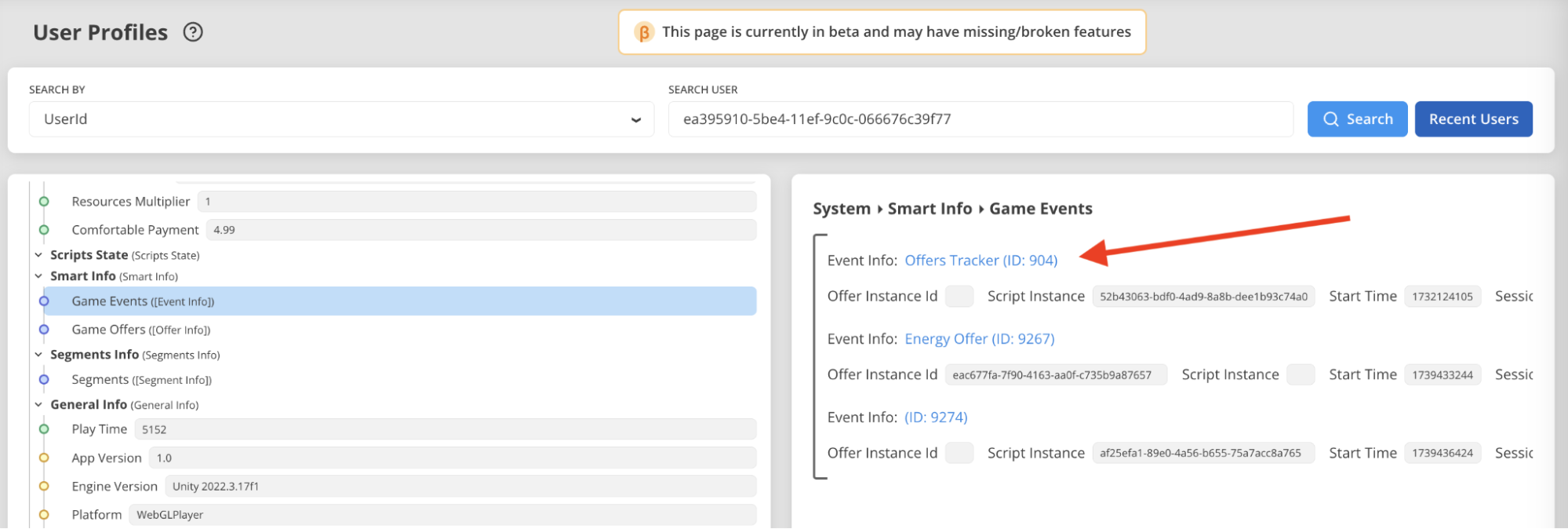Click the blue Search button
1568x529 pixels.
(x=1356, y=119)
